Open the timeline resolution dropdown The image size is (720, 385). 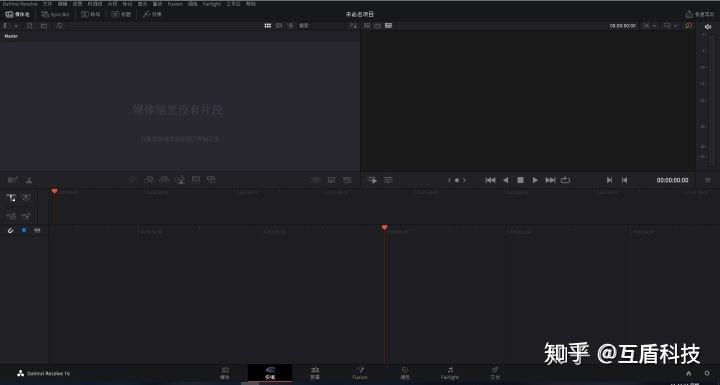click(649, 26)
